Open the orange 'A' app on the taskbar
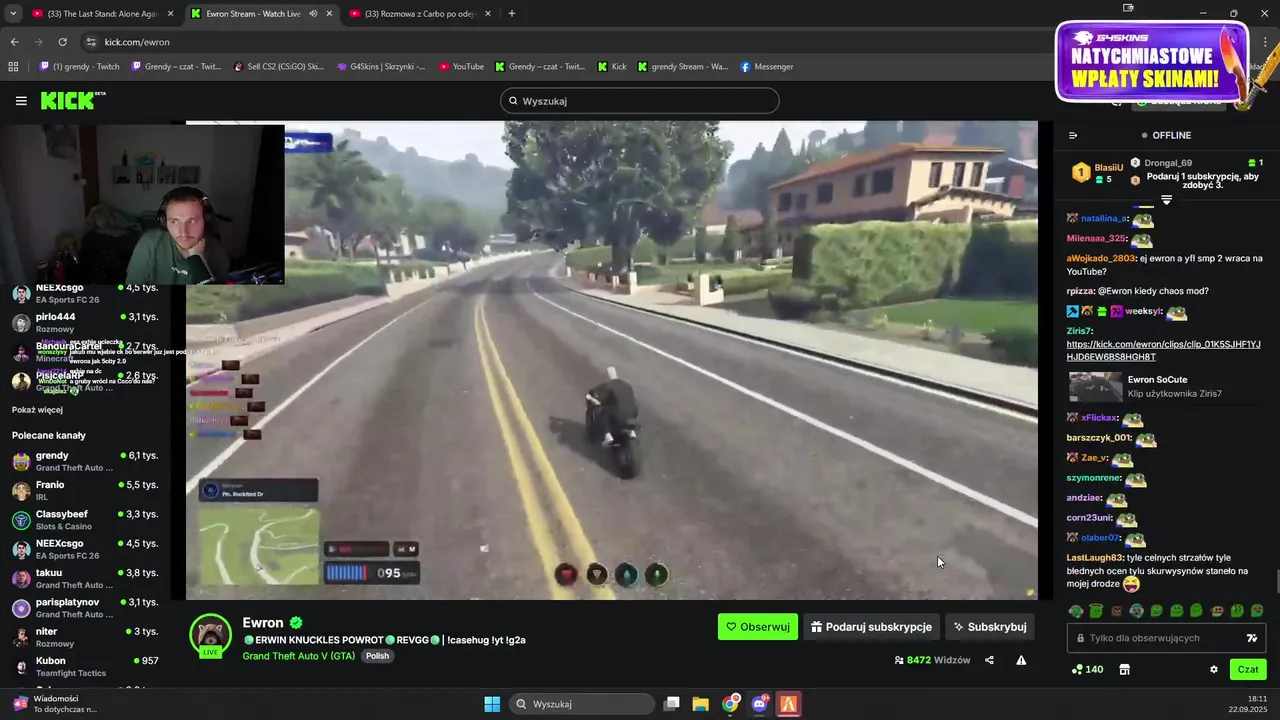Viewport: 1280px width, 720px height. pos(789,704)
